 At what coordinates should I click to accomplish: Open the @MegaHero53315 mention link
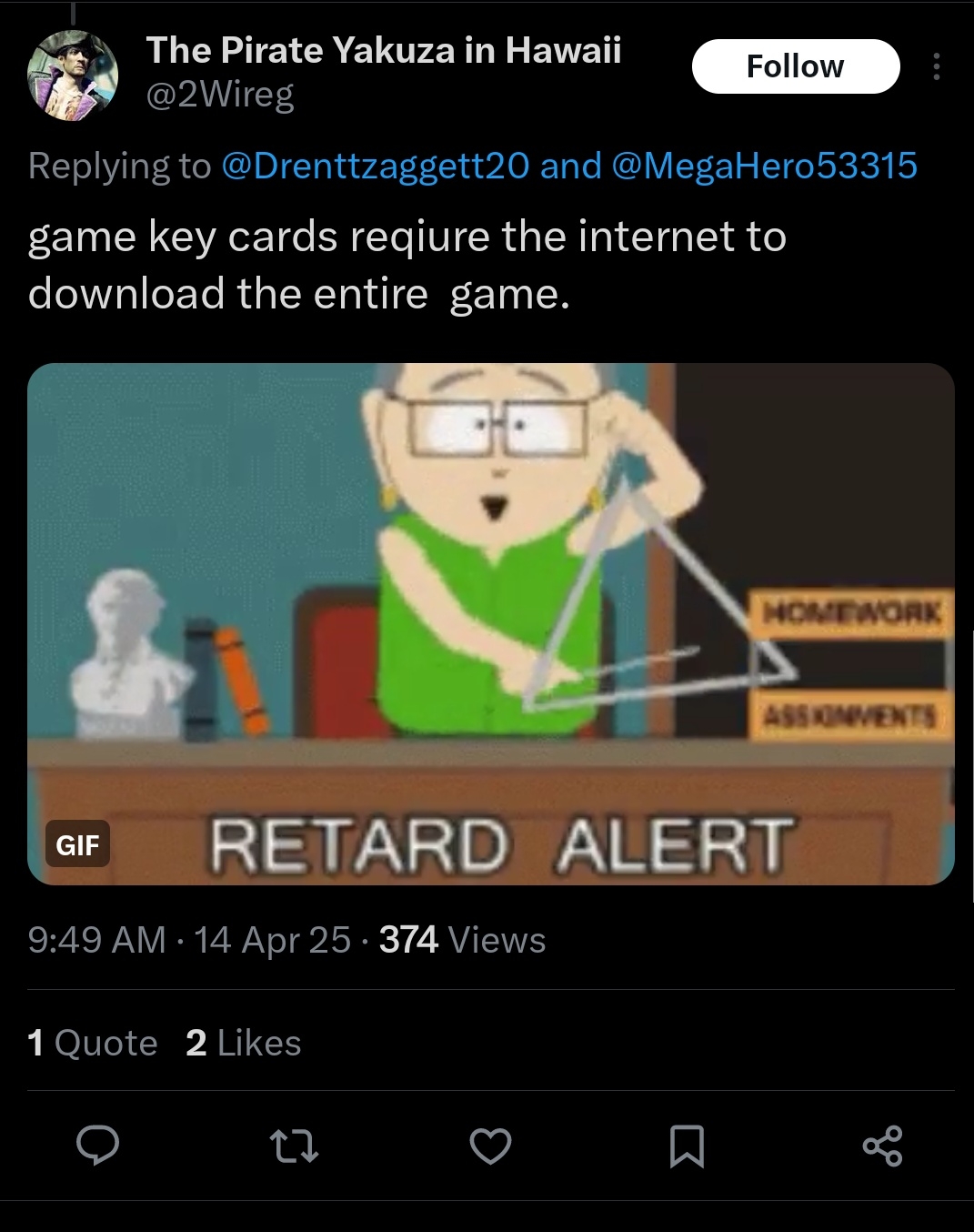[x=765, y=166]
